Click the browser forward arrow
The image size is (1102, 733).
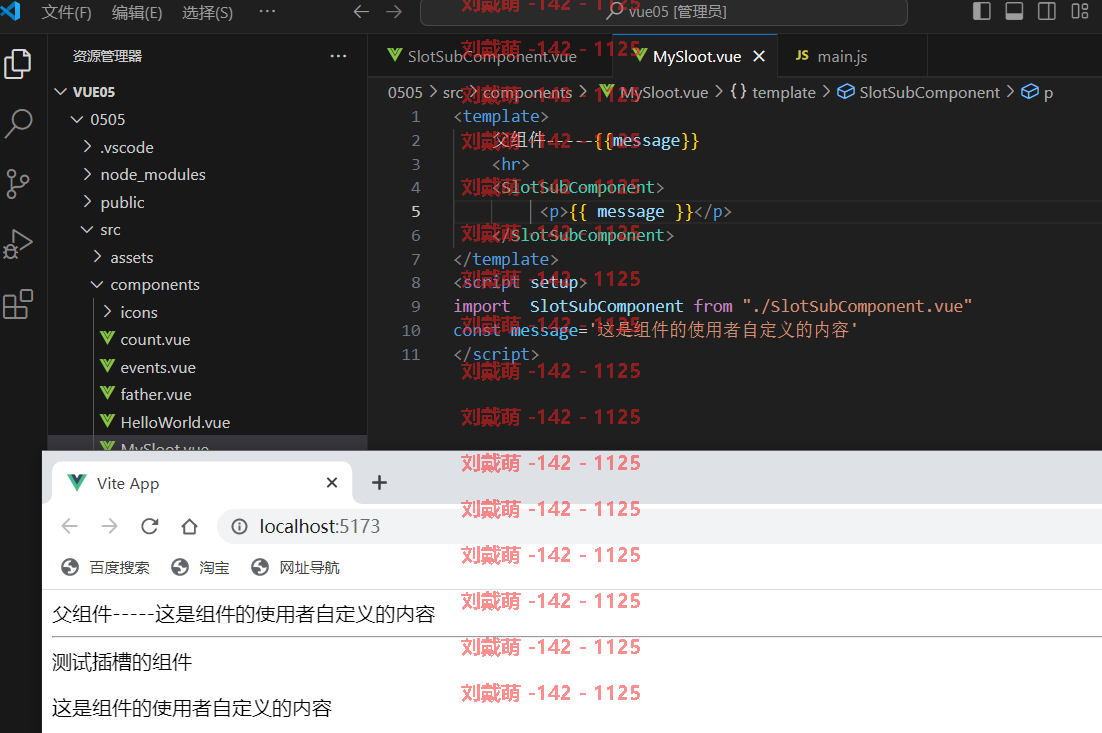pos(109,526)
